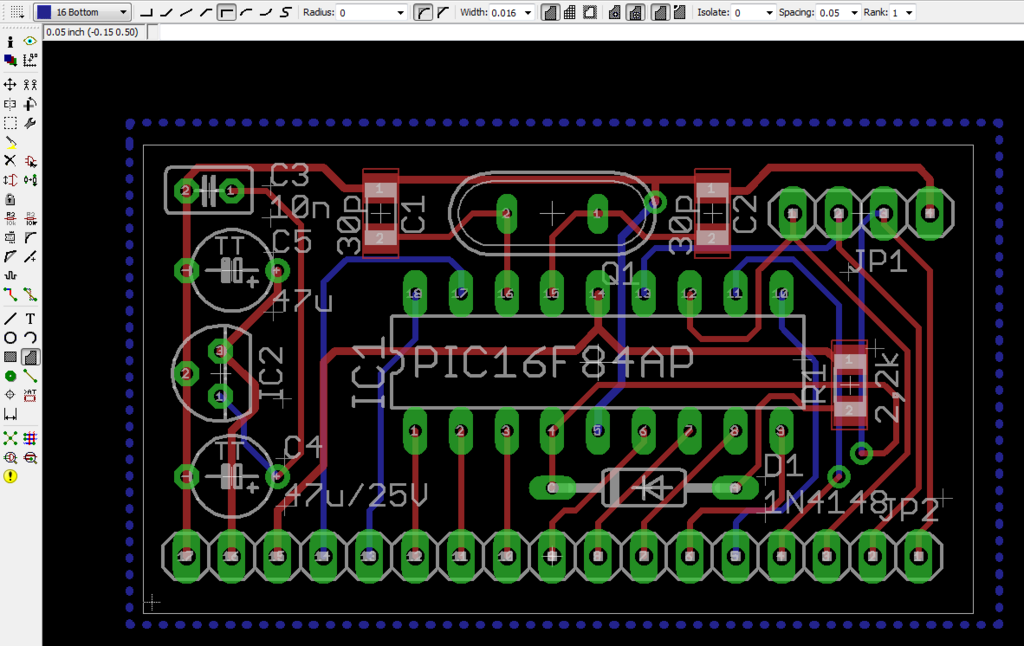
Task: Select the Attribute tool
Action: coord(30,395)
